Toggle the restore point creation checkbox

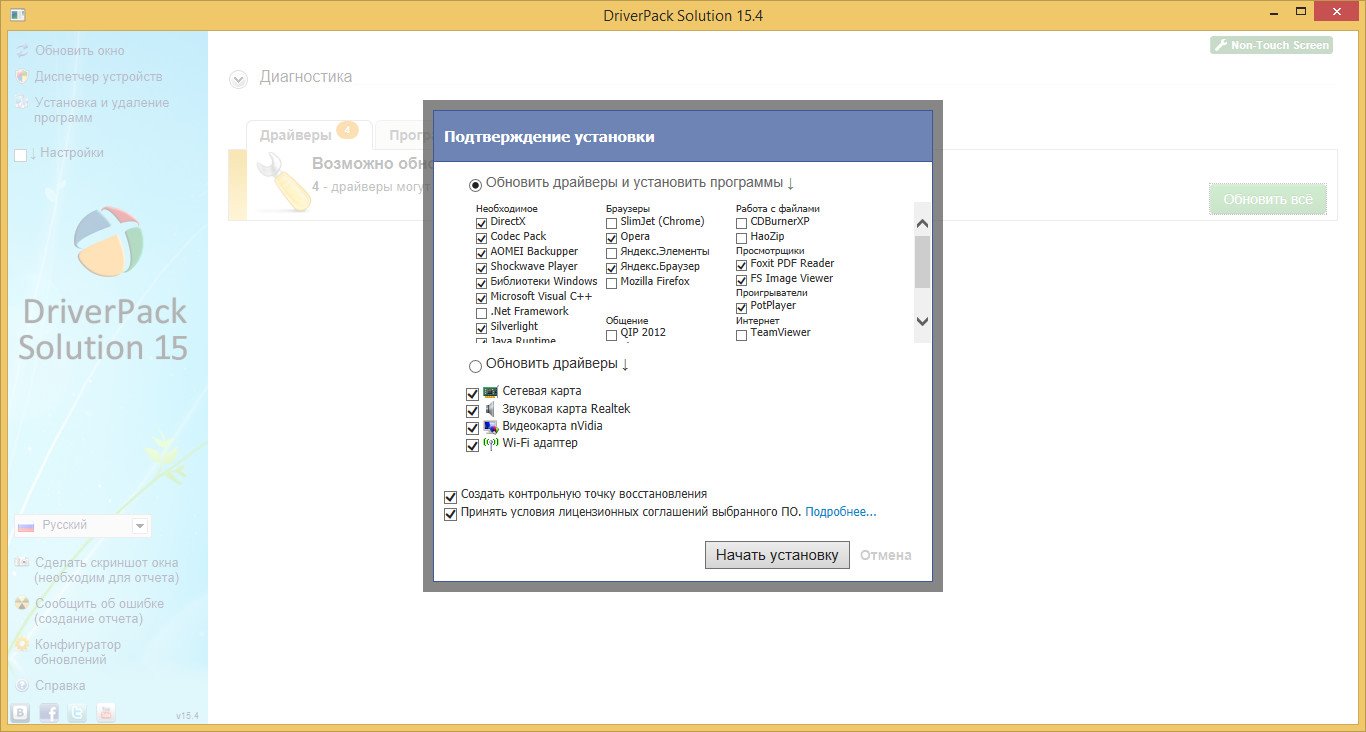click(x=450, y=496)
